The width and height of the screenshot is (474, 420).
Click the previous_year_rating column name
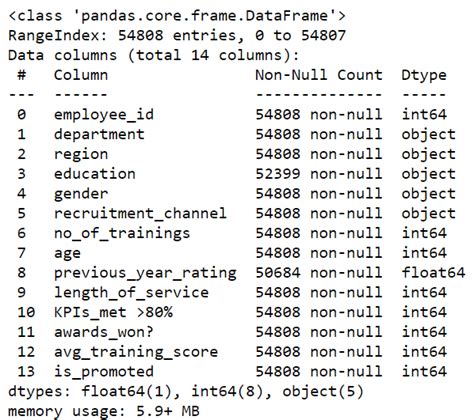tap(145, 273)
